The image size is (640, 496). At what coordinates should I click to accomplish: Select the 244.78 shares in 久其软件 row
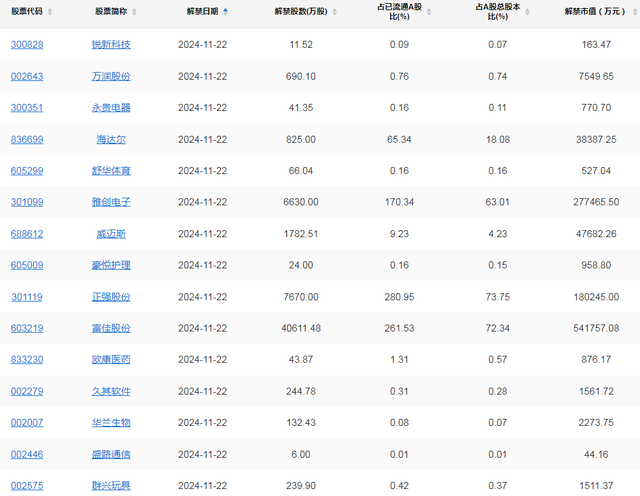pos(301,391)
